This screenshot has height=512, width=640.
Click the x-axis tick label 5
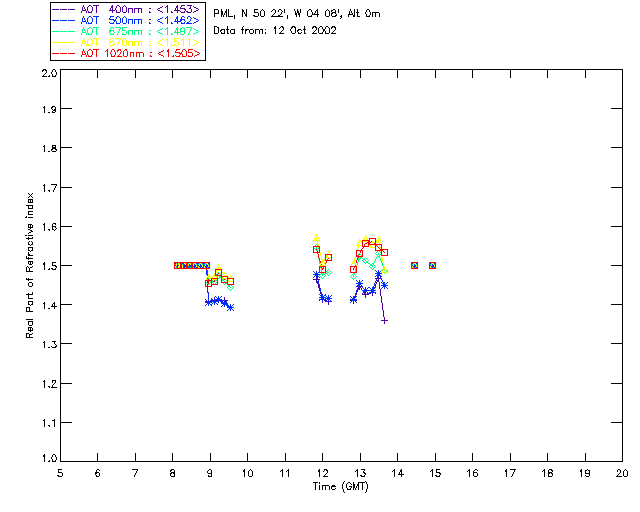[60, 473]
